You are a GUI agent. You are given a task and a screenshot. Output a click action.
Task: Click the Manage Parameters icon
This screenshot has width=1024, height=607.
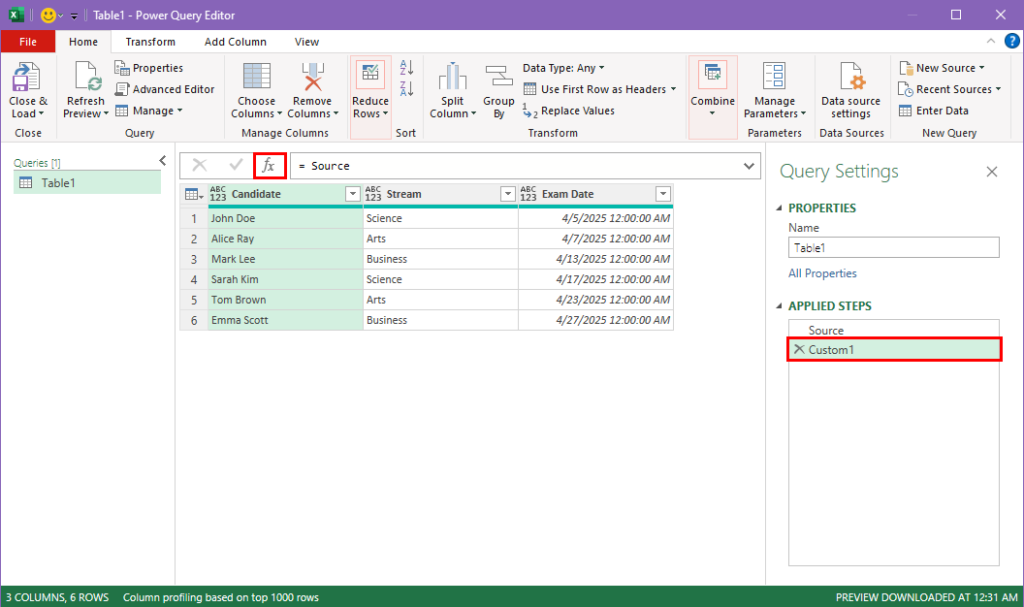pyautogui.click(x=775, y=76)
